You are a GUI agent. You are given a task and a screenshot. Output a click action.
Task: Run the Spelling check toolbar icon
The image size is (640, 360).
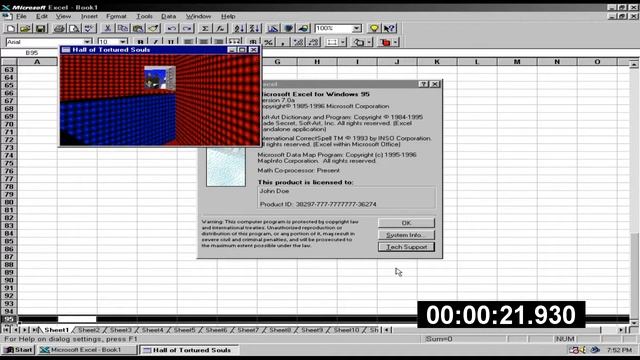point(89,28)
